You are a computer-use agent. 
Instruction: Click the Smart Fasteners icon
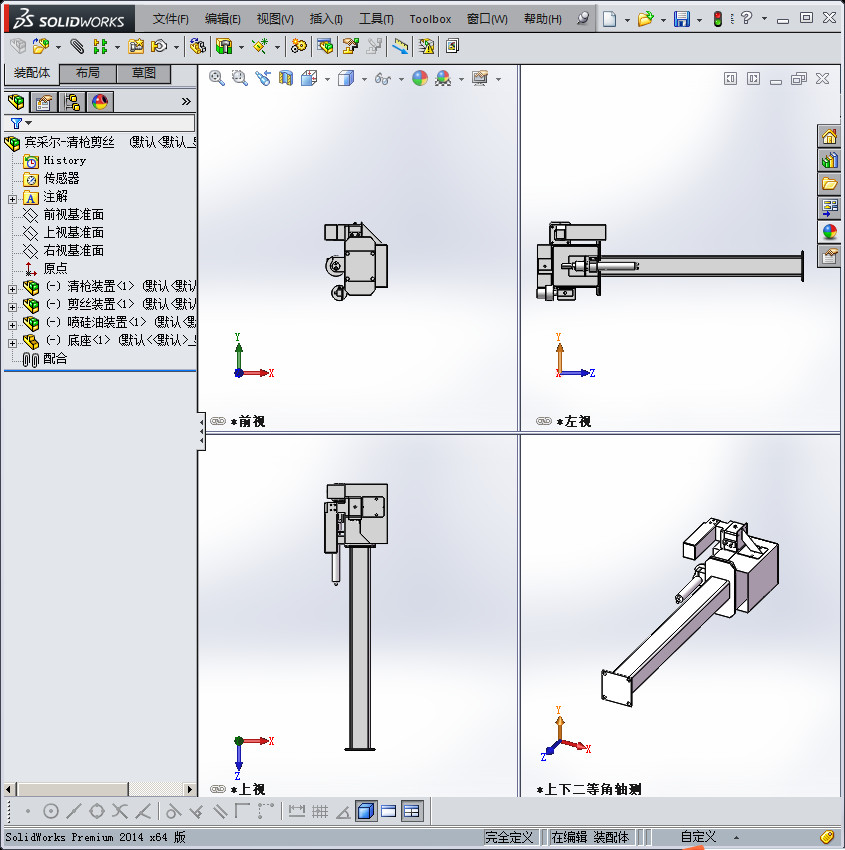[136, 47]
